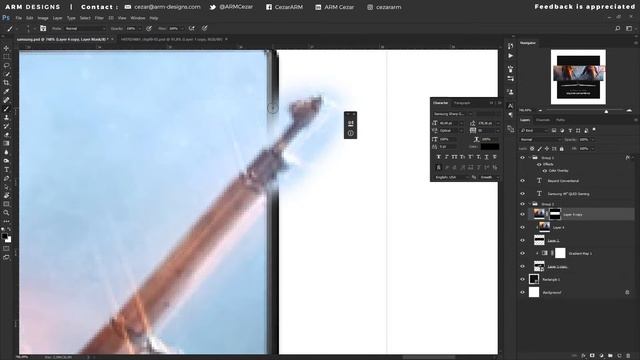Select the Clone Stamp tool
This screenshot has width=640, height=360.
(6, 117)
